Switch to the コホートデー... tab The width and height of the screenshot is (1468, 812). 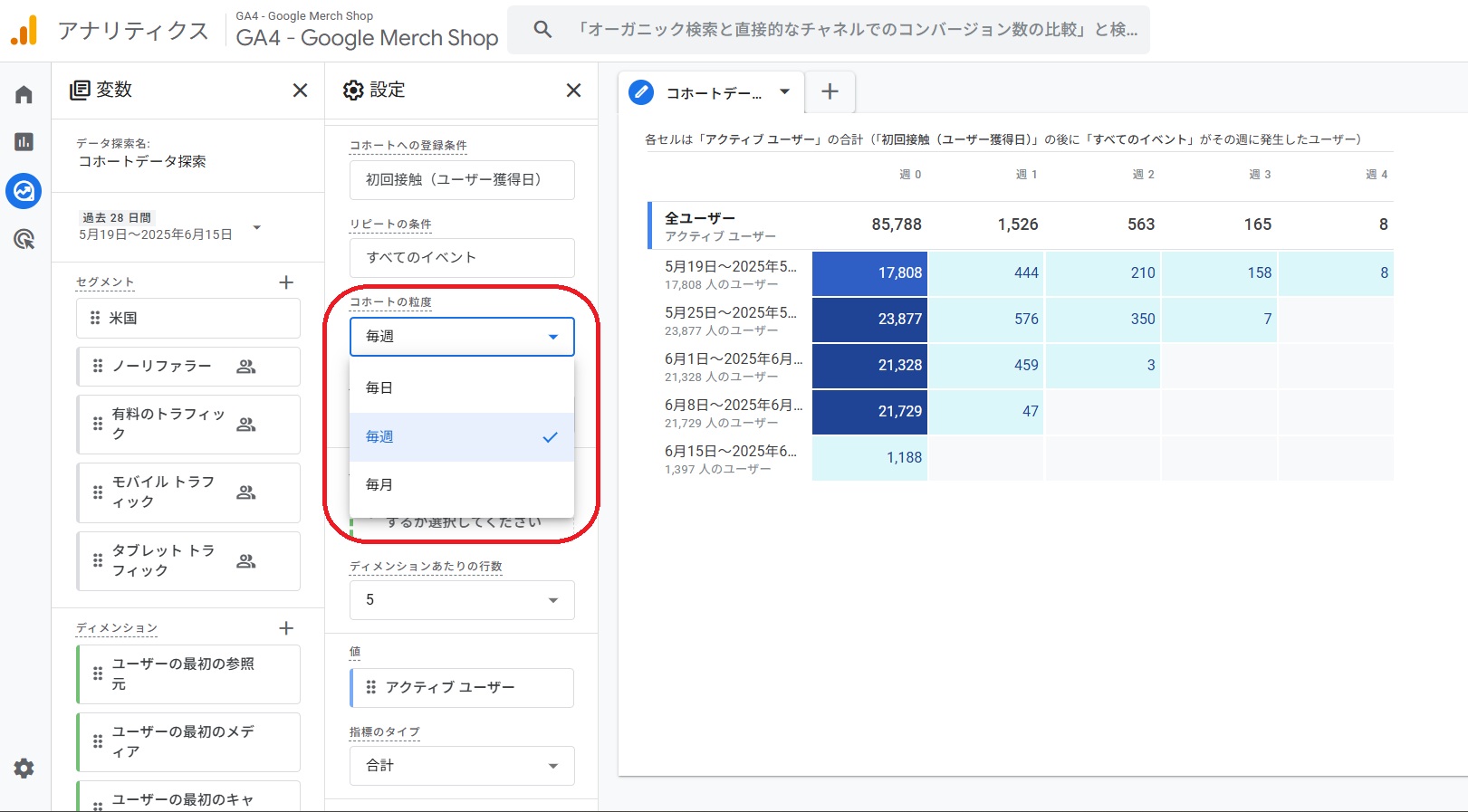(714, 93)
